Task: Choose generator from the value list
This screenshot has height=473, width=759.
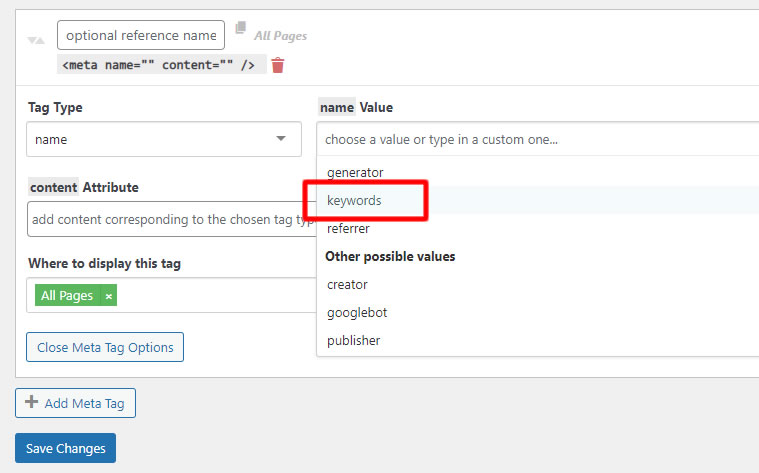Action: (355, 172)
